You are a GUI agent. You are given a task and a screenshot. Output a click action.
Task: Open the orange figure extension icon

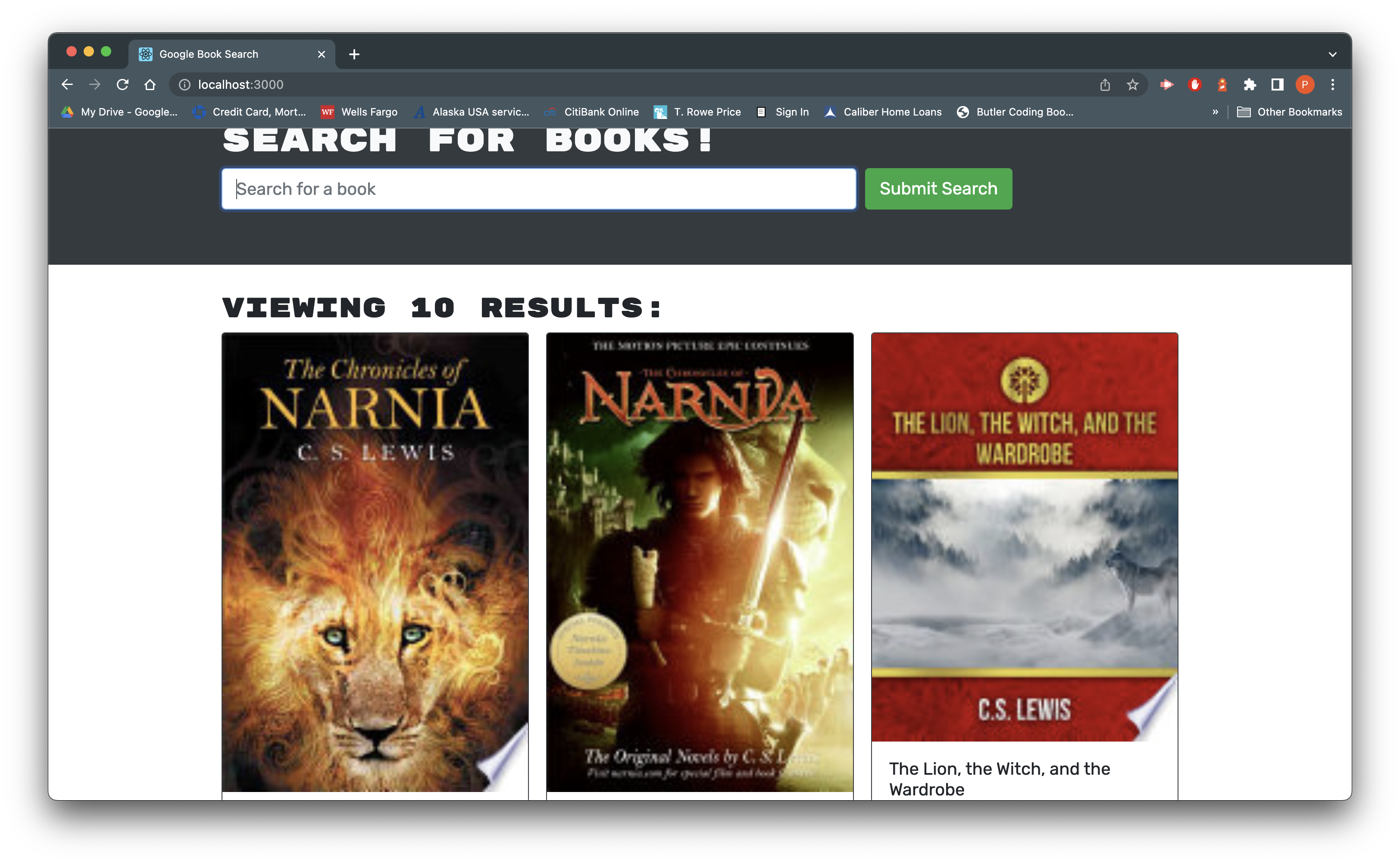click(1222, 85)
